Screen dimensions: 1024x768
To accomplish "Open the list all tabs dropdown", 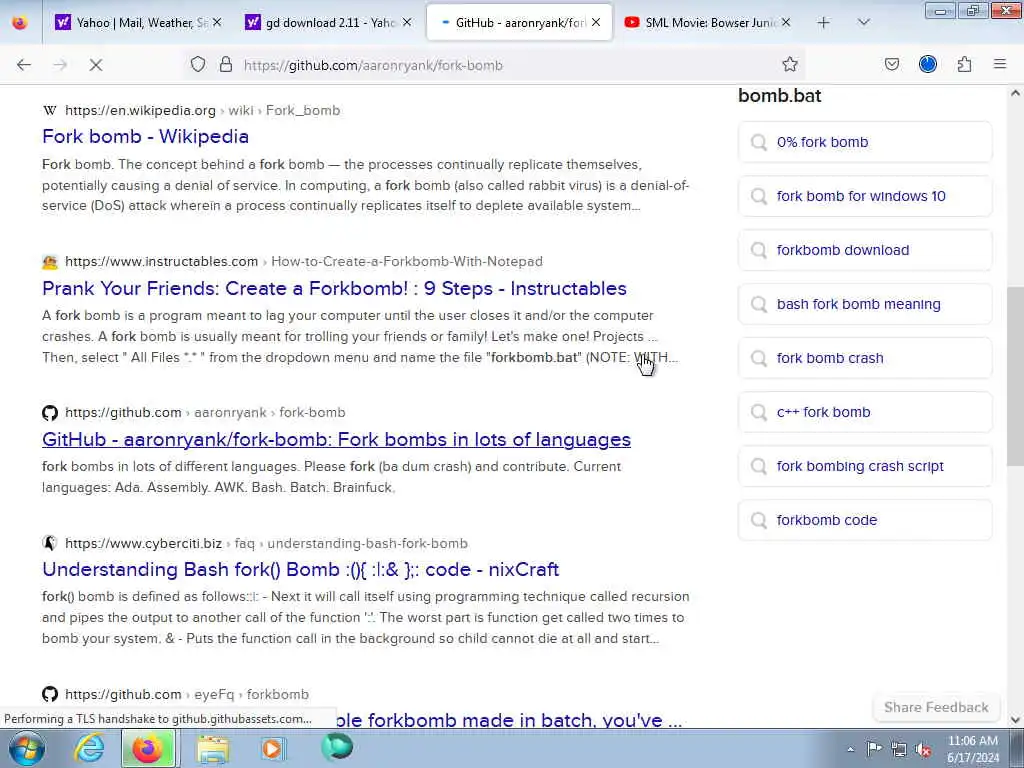I will (863, 23).
